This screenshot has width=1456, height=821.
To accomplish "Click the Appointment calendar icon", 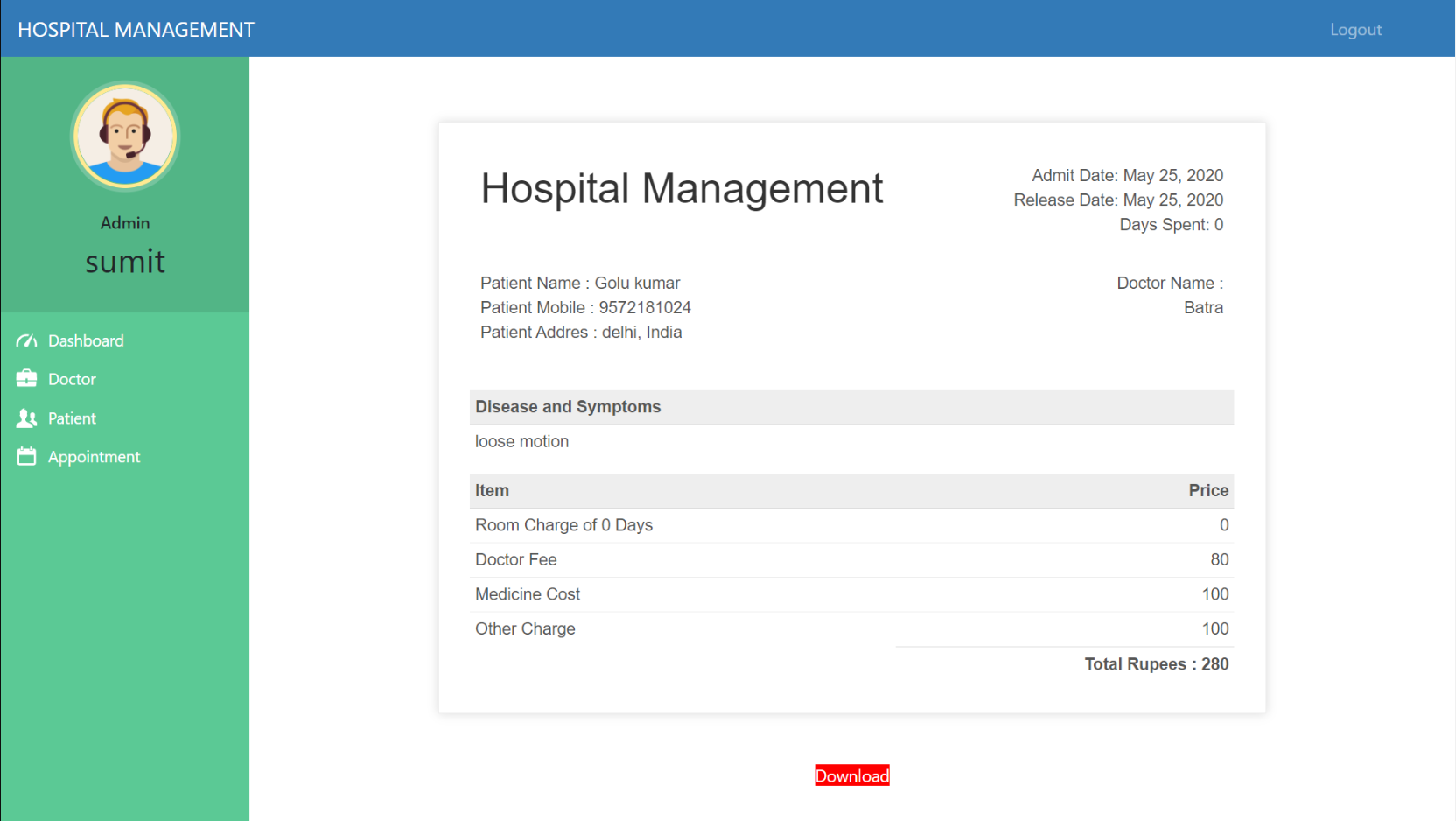I will click(x=26, y=457).
